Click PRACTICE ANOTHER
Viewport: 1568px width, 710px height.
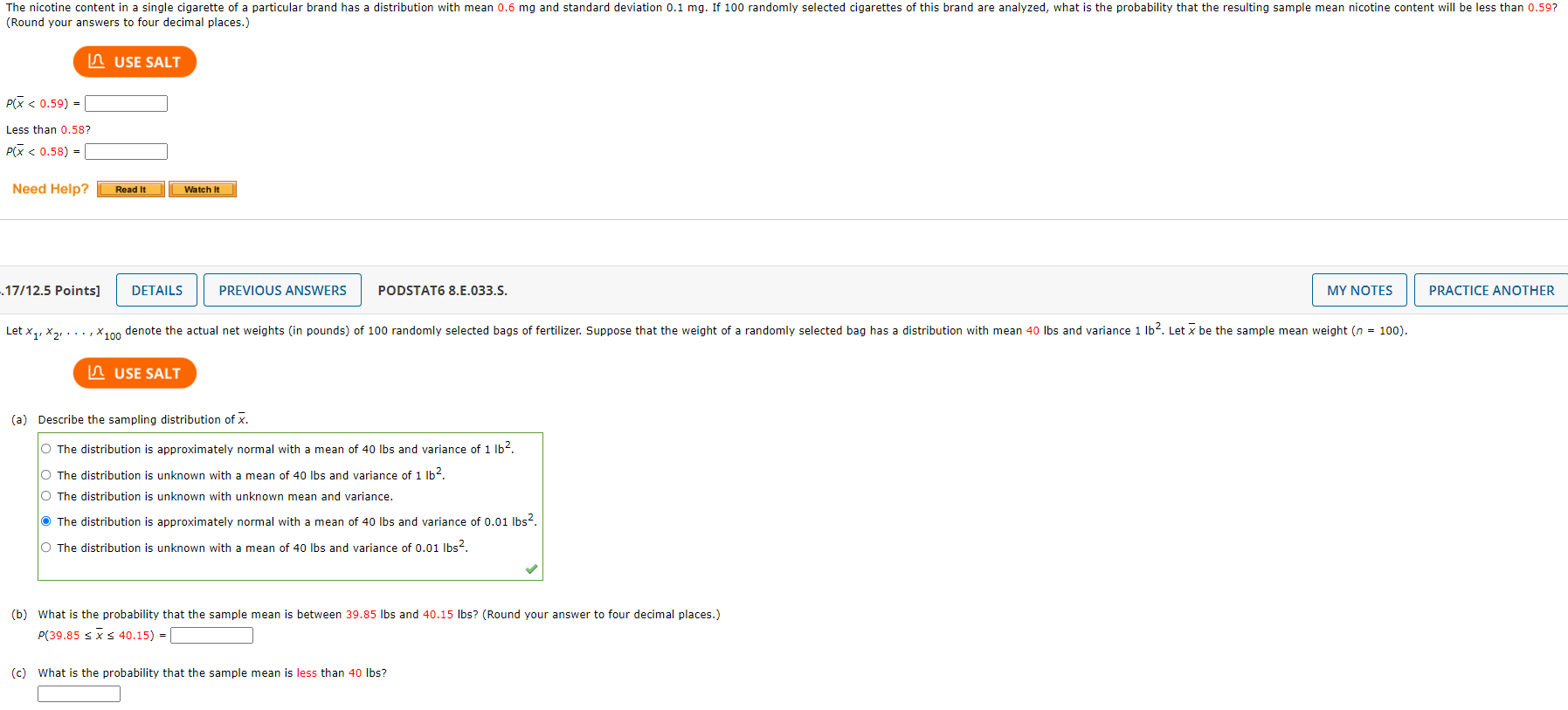point(1491,290)
